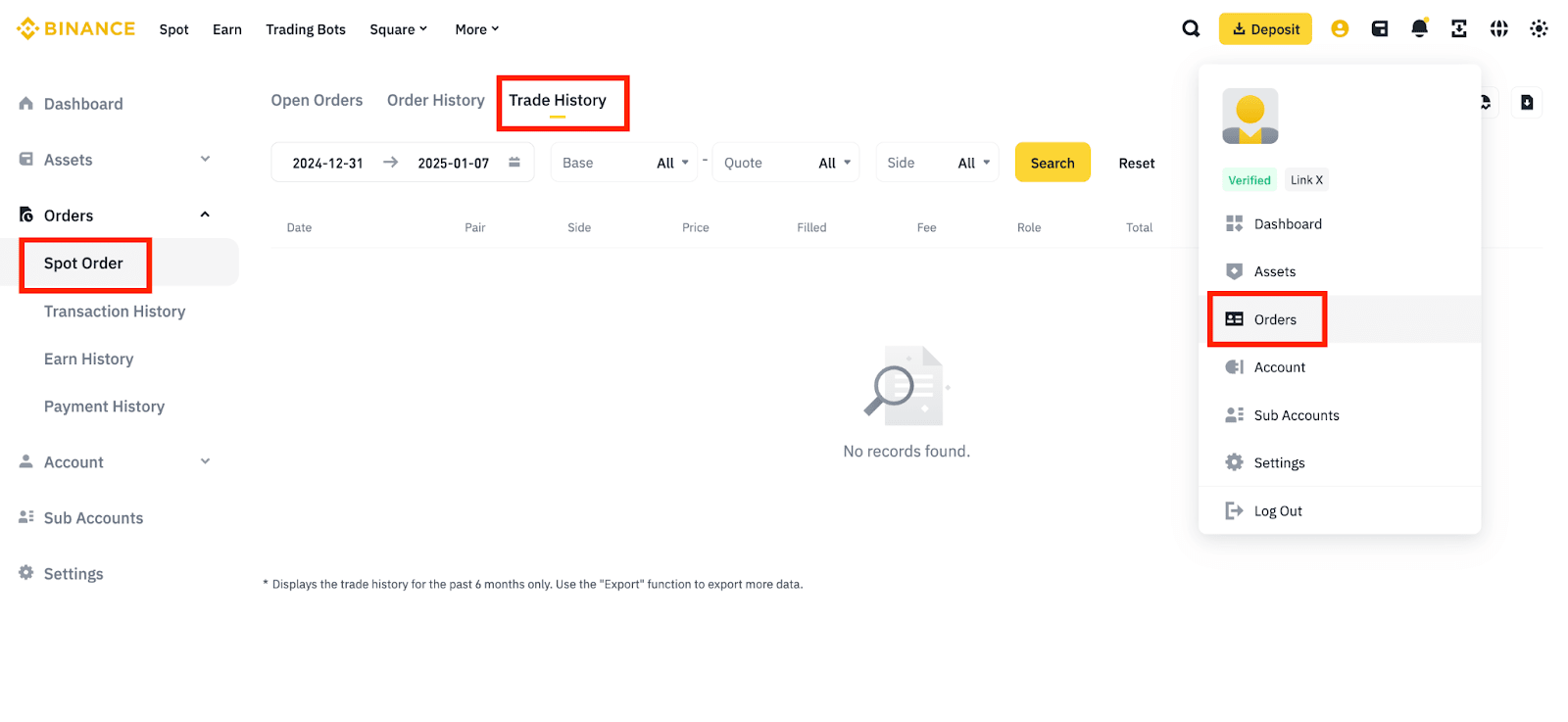Image resolution: width=1568 pixels, height=722 pixels.
Task: Open the notifications bell icon
Action: (1419, 28)
